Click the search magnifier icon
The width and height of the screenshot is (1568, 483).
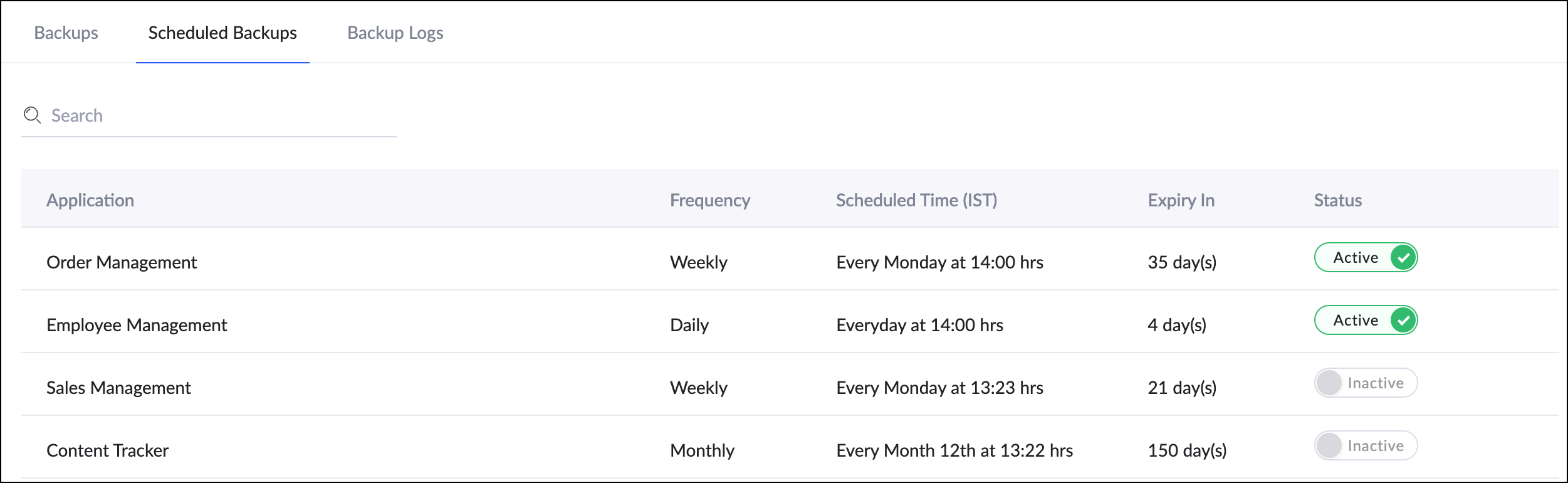32,115
